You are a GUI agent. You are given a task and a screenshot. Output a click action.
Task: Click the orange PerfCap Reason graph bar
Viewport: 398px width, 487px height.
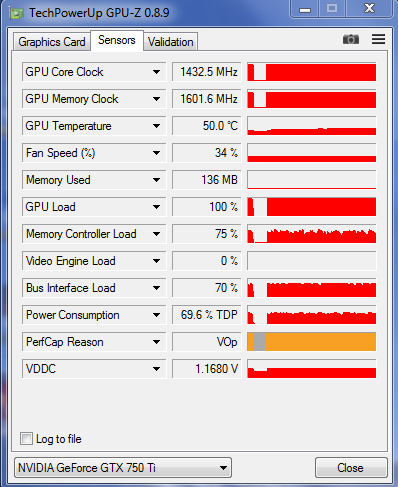pyautogui.click(x=312, y=342)
